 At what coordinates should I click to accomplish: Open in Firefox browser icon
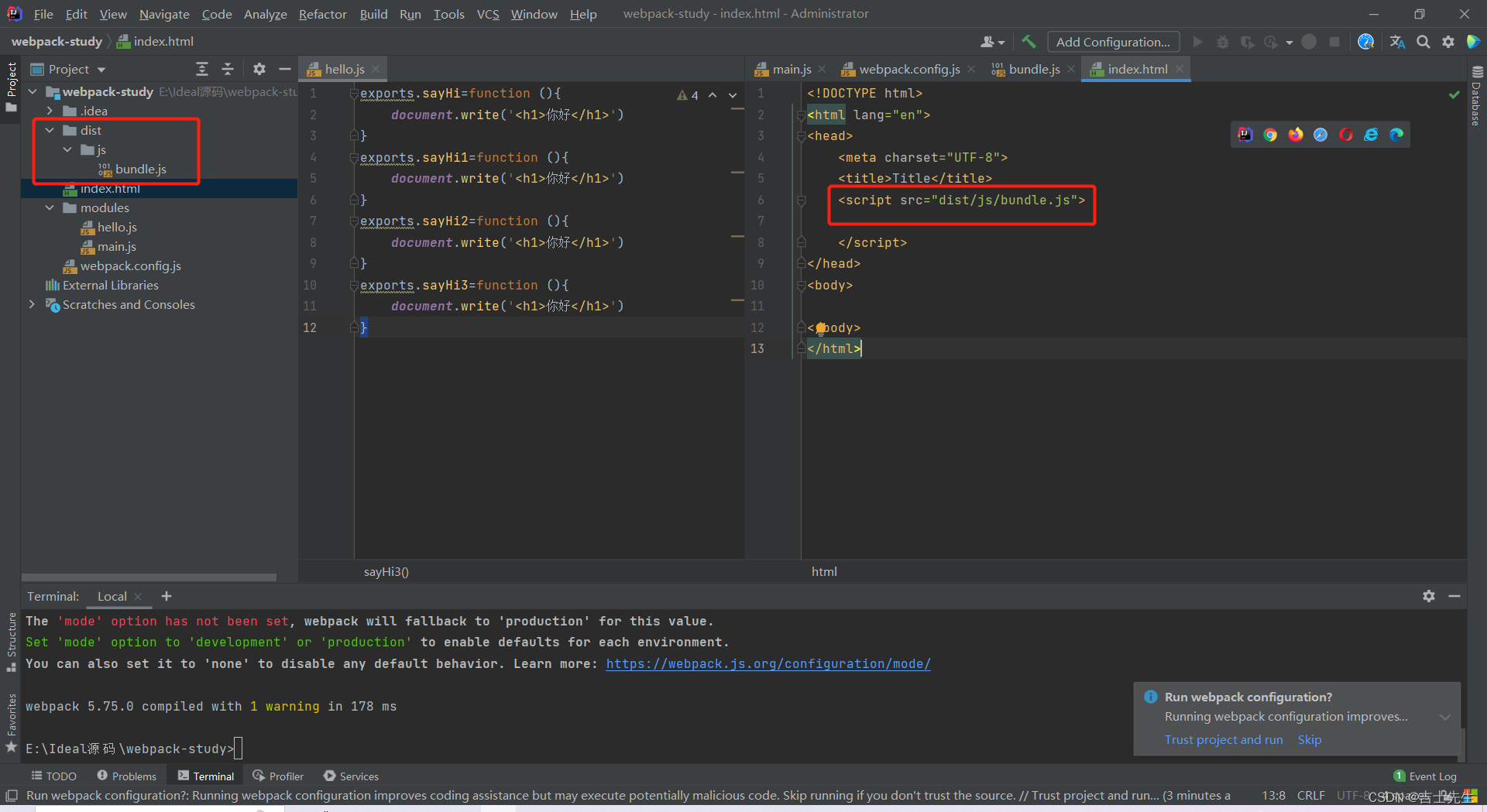(x=1296, y=135)
